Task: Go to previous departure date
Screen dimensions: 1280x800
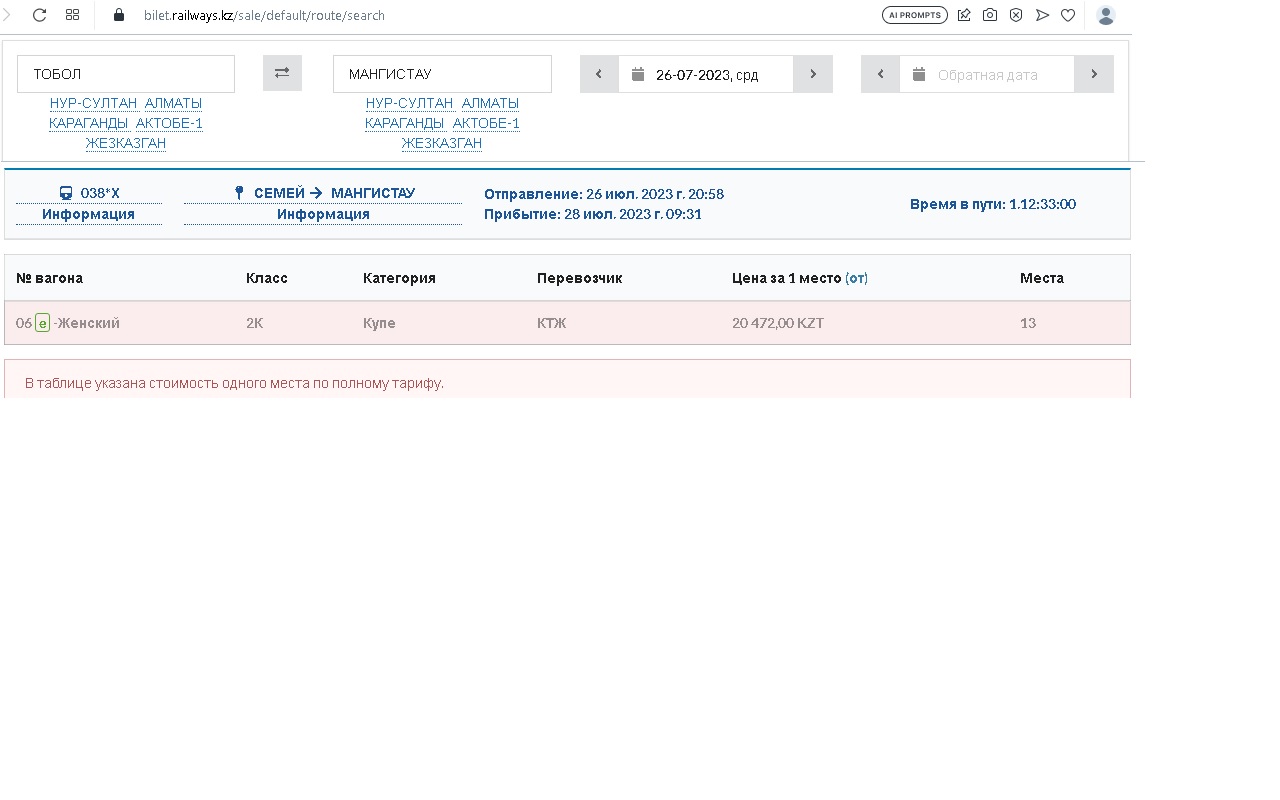Action: [599, 74]
